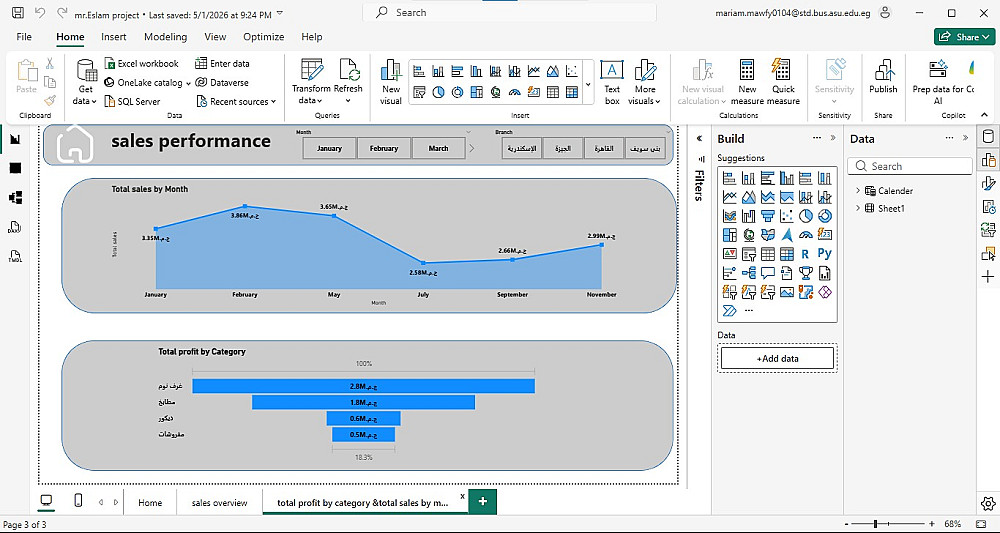Viewport: 1000px width, 533px height.
Task: Click the Publish icon in the ribbon
Action: click(x=883, y=77)
